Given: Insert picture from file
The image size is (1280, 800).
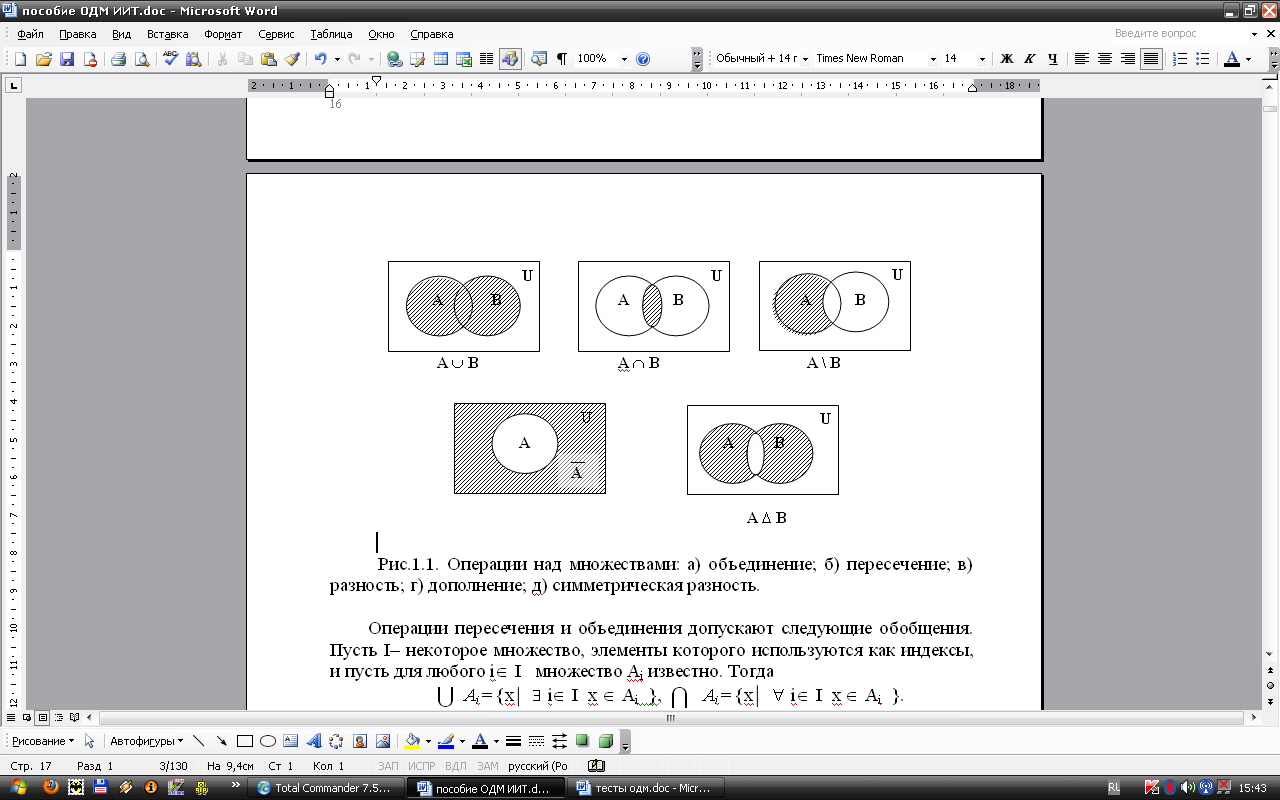Looking at the screenshot, I should coord(382,741).
